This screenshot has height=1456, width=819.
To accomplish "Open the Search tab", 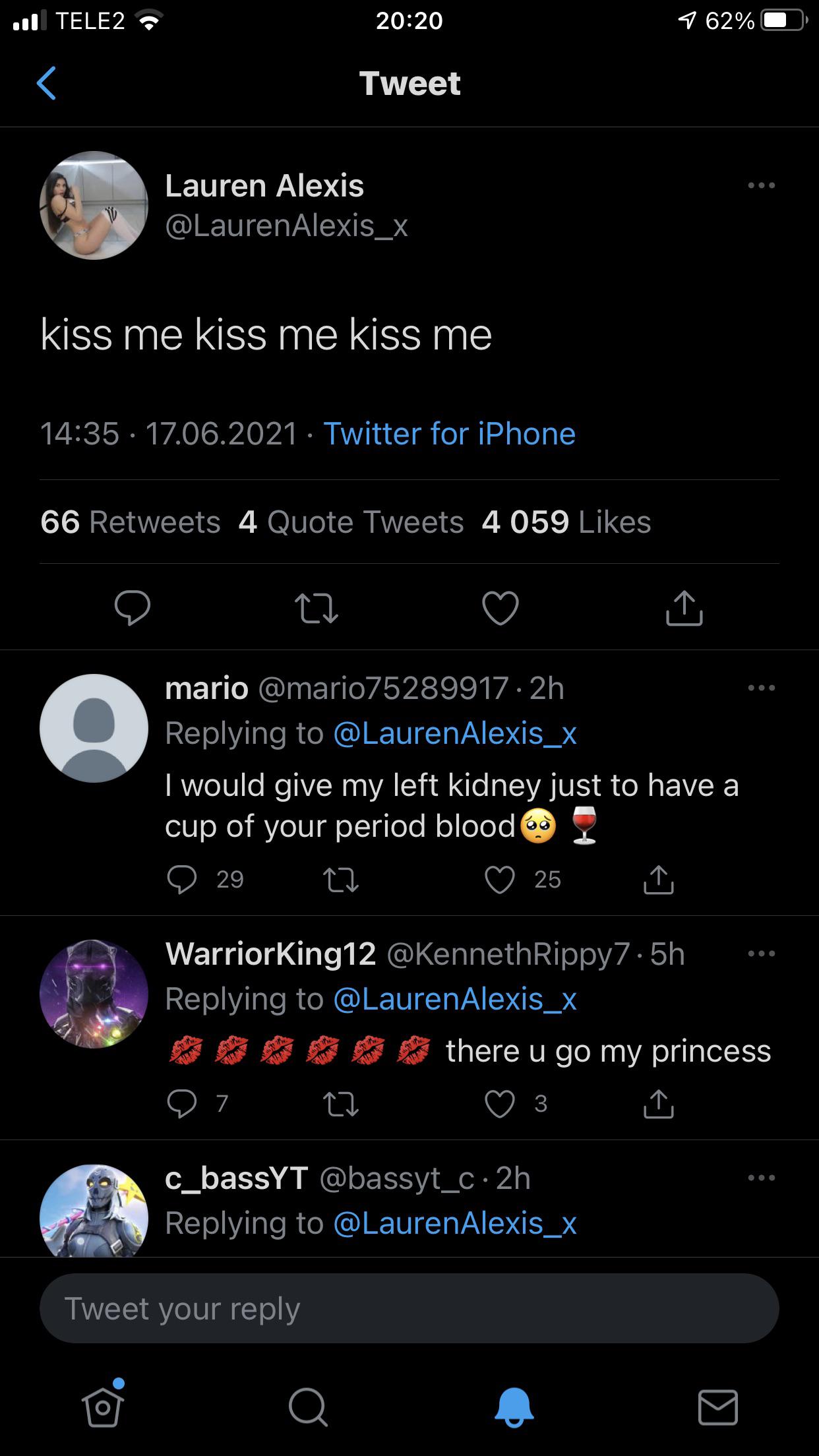I will pyautogui.click(x=307, y=1407).
